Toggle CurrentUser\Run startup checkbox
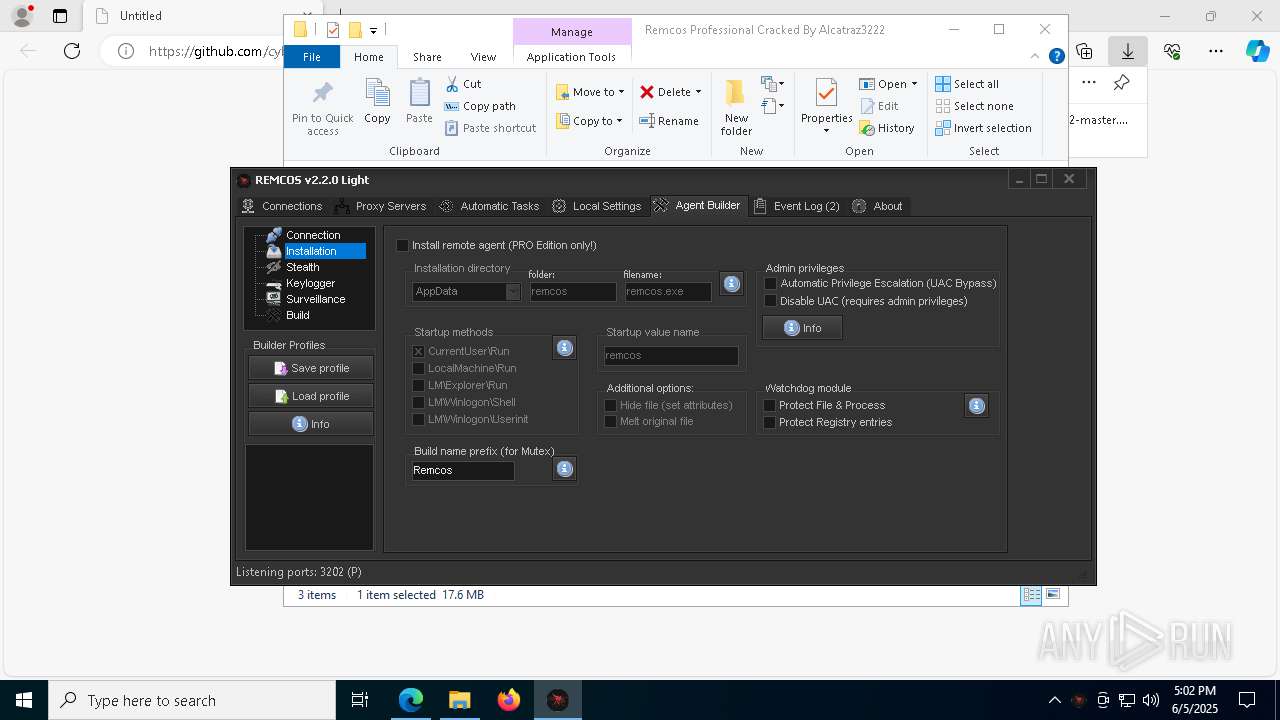The width and height of the screenshot is (1280, 720). click(x=418, y=351)
